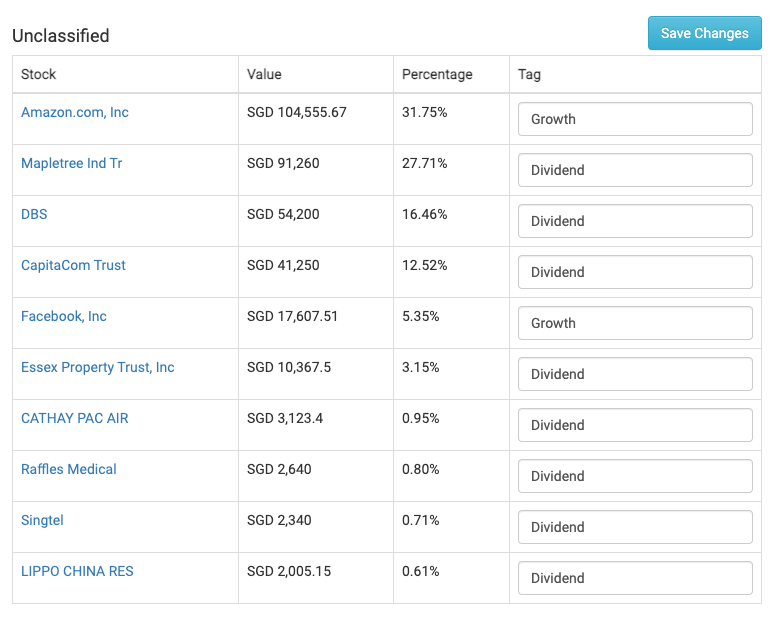Image resolution: width=771 pixels, height=620 pixels.
Task: Click the Save Changes button
Action: (x=704, y=33)
